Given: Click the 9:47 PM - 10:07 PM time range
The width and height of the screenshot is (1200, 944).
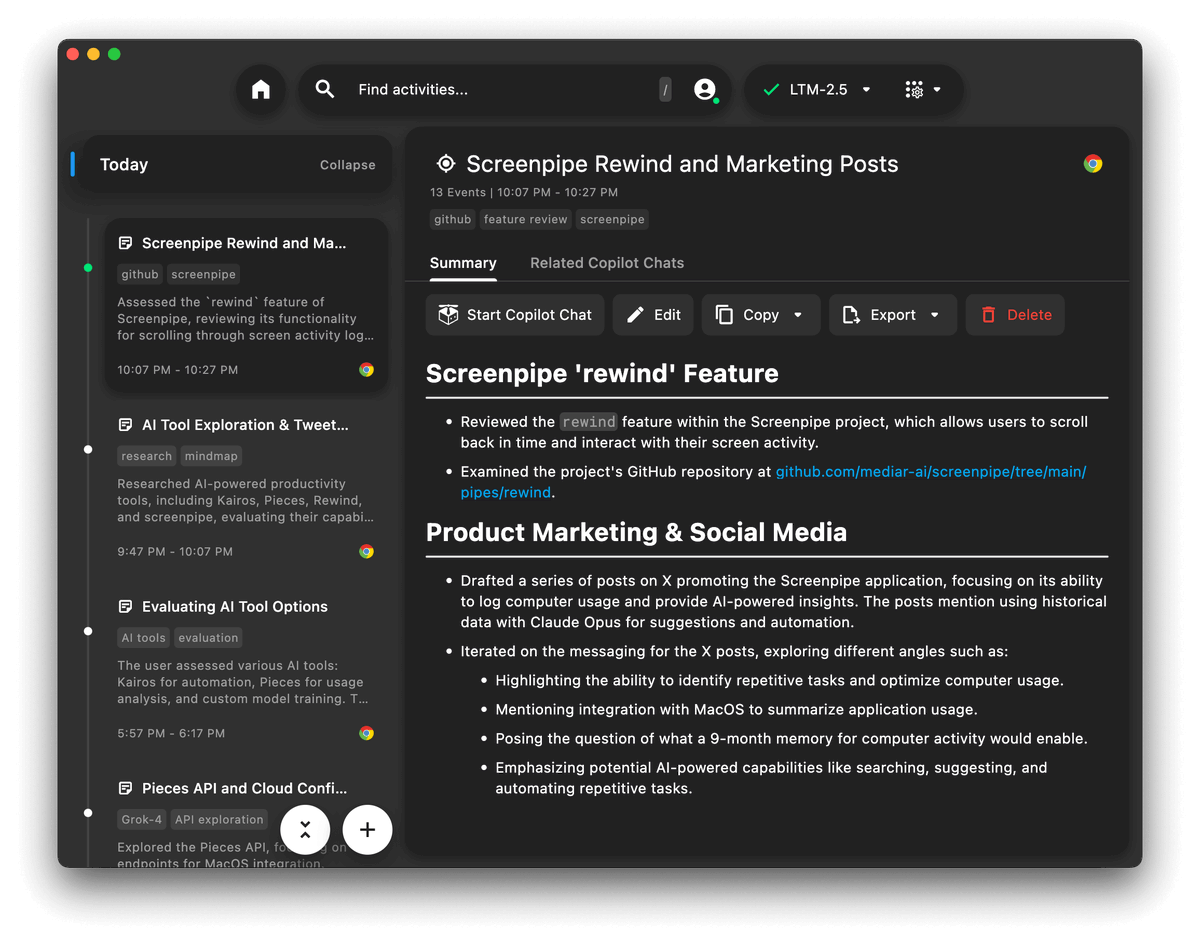Looking at the screenshot, I should click(x=175, y=552).
